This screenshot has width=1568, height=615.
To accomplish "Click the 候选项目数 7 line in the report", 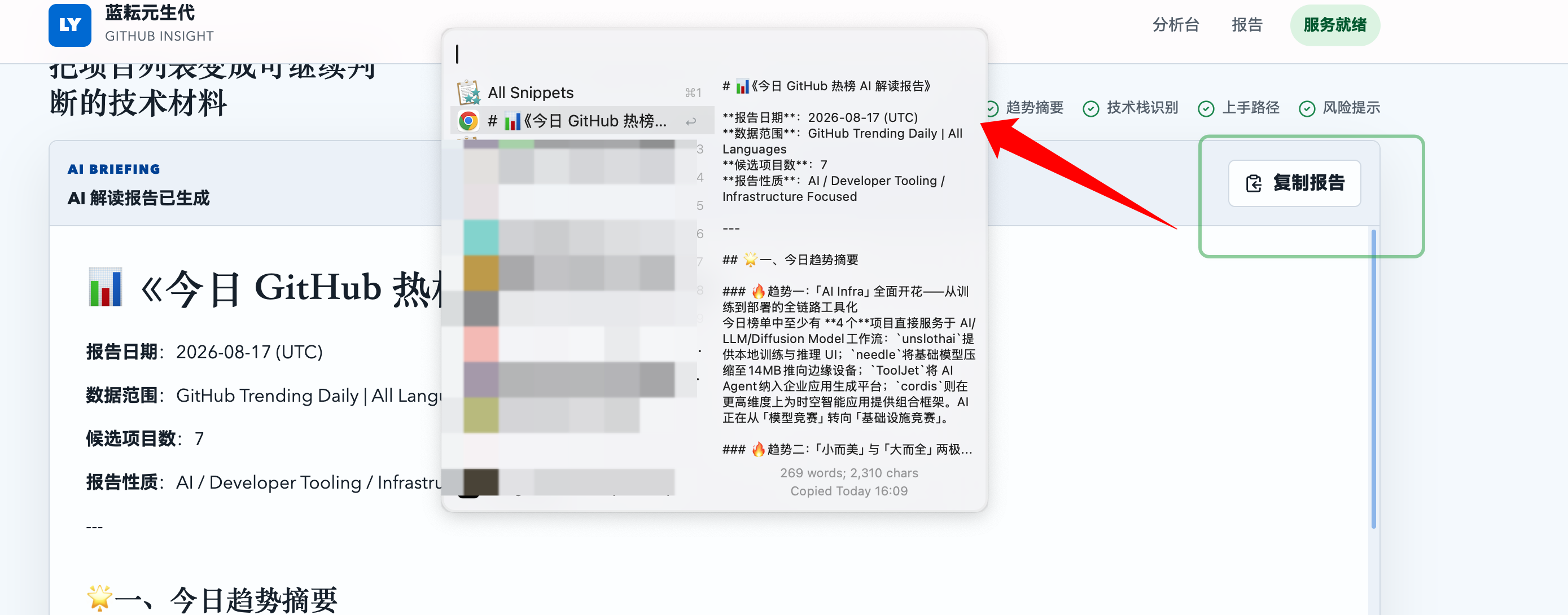I will pyautogui.click(x=145, y=438).
